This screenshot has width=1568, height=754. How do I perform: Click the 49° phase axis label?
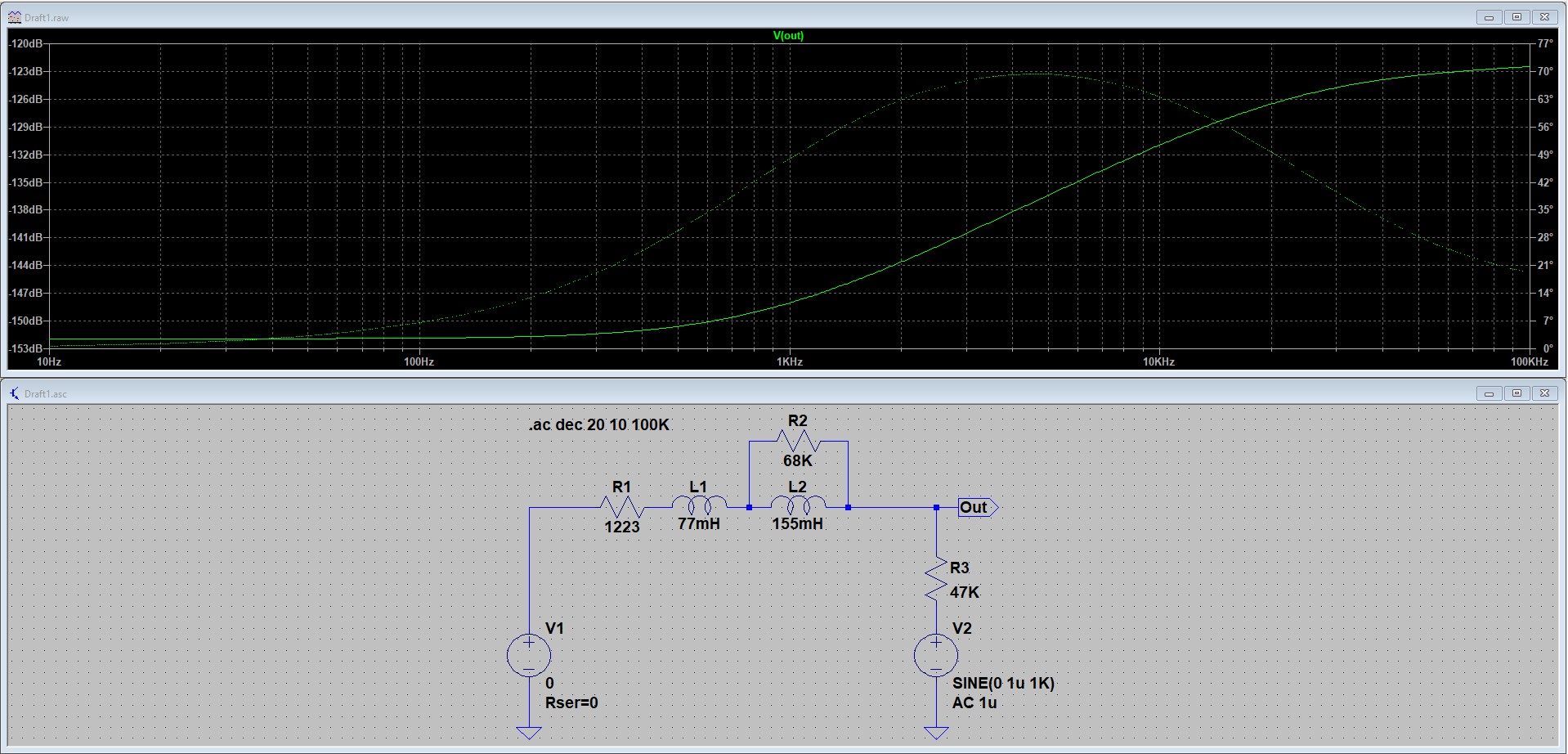click(x=1545, y=155)
